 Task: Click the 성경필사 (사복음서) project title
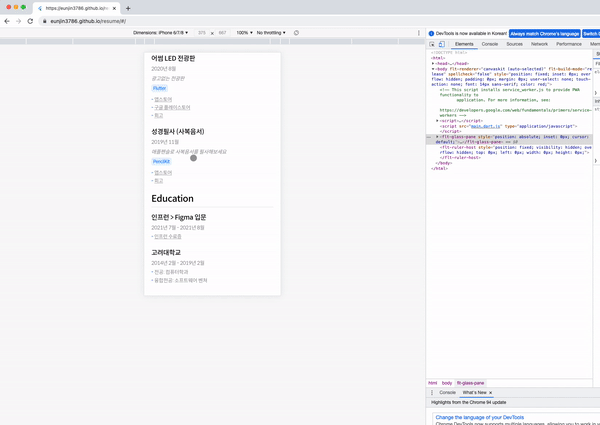coord(178,132)
